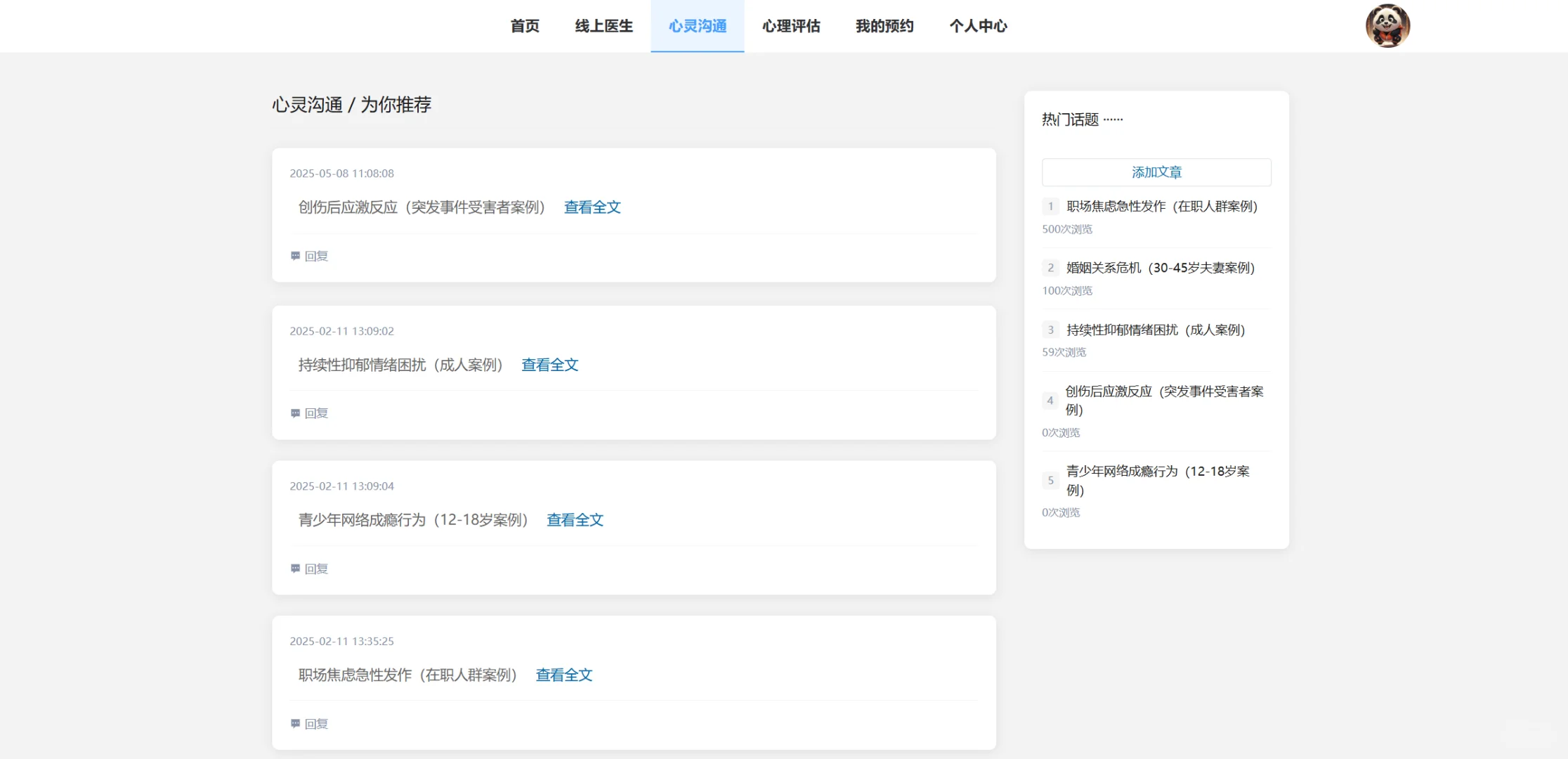
Task: Go to the 心理评估 page
Action: 791,26
